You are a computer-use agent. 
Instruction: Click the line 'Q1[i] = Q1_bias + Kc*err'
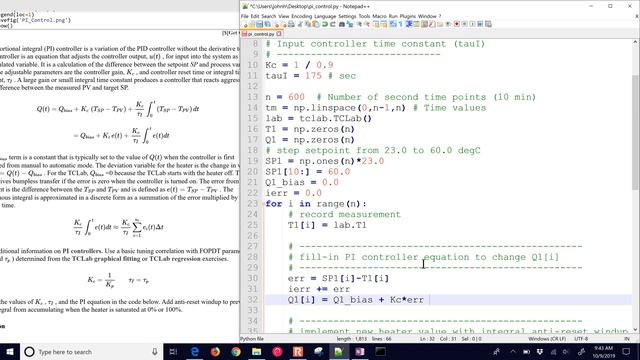pyautogui.click(x=356, y=300)
